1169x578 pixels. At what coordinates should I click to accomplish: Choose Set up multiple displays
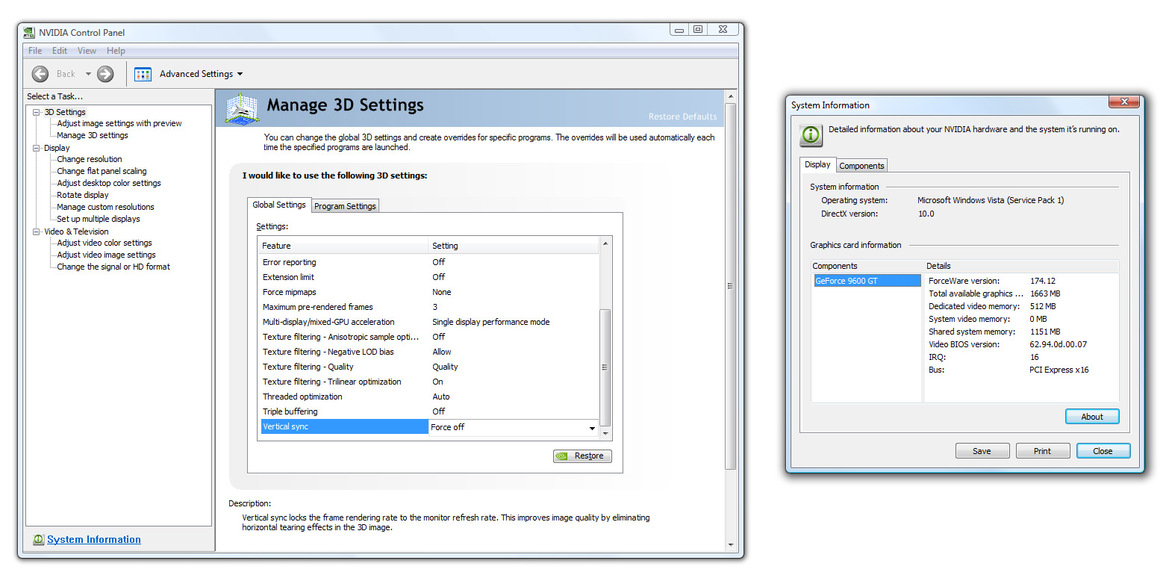click(98, 219)
